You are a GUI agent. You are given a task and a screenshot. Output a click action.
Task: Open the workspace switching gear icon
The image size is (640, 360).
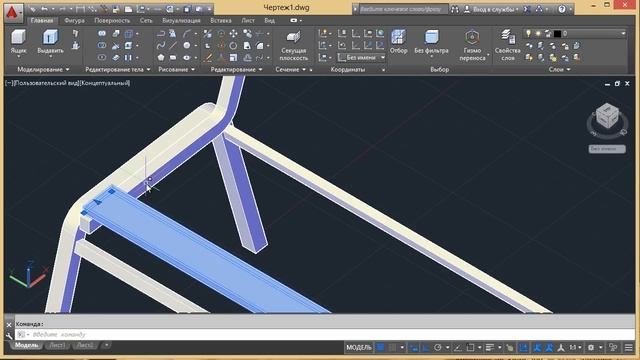[x=591, y=348]
